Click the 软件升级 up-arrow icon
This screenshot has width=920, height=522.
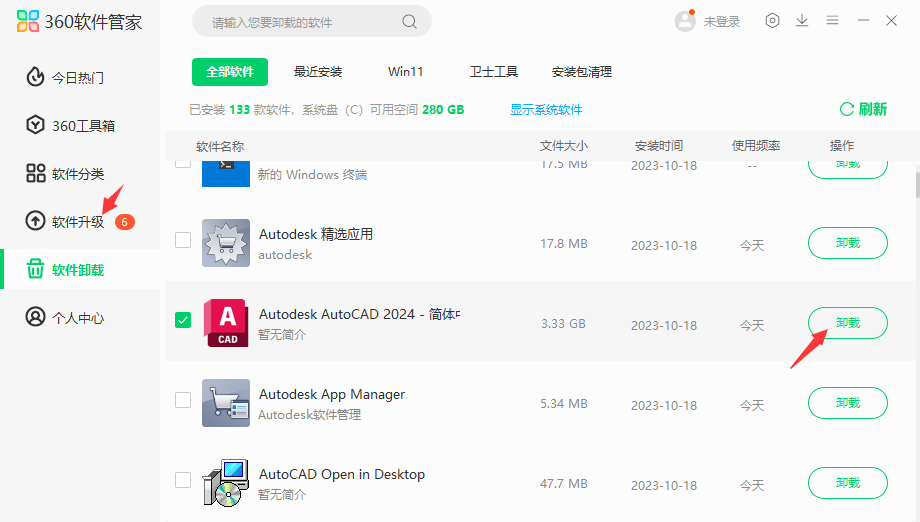pyautogui.click(x=35, y=221)
